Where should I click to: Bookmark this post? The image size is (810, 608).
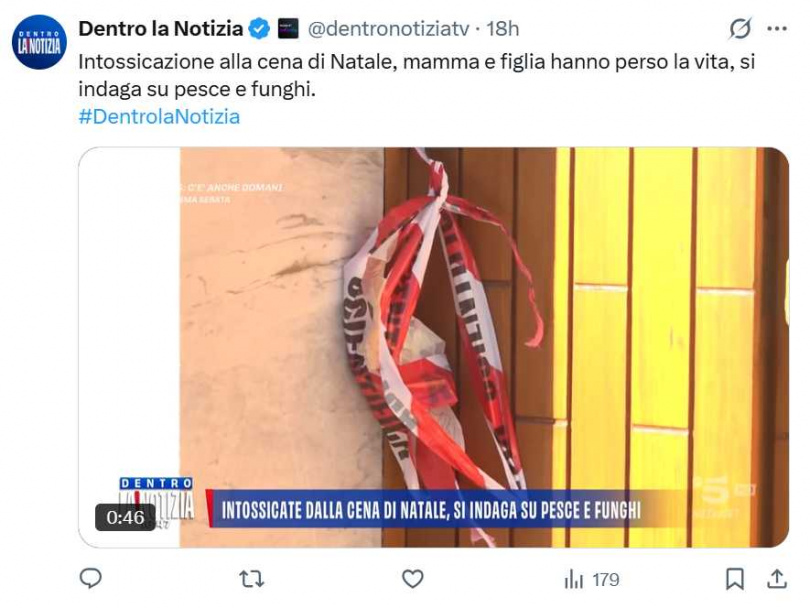(735, 579)
